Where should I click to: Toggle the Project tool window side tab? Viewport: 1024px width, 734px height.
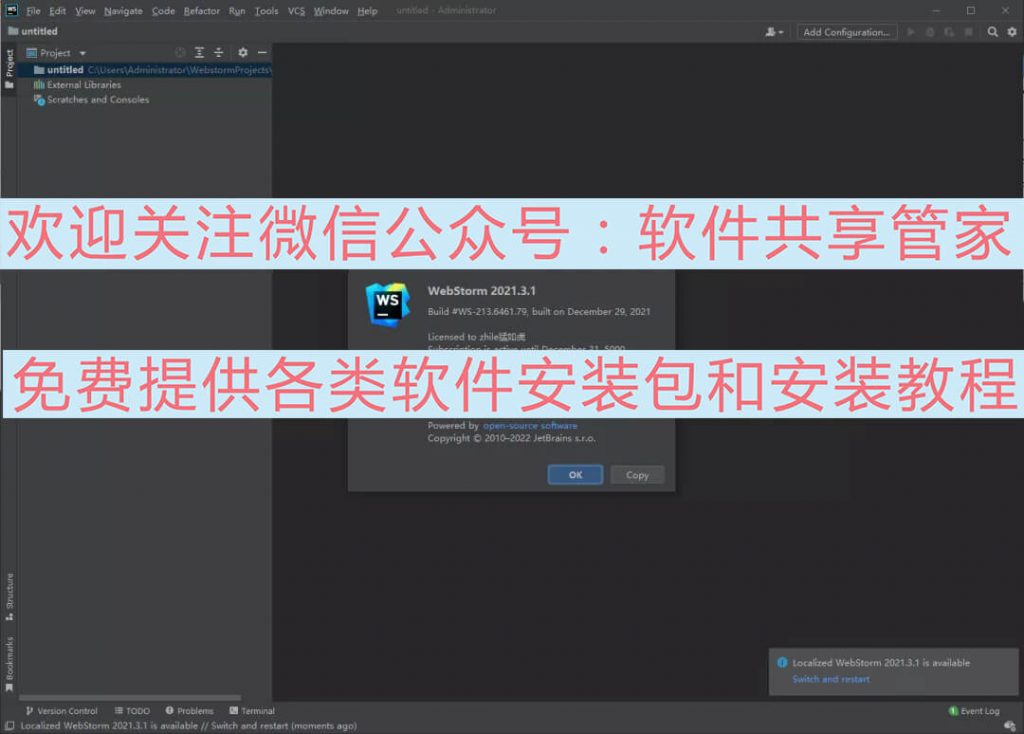(x=9, y=69)
